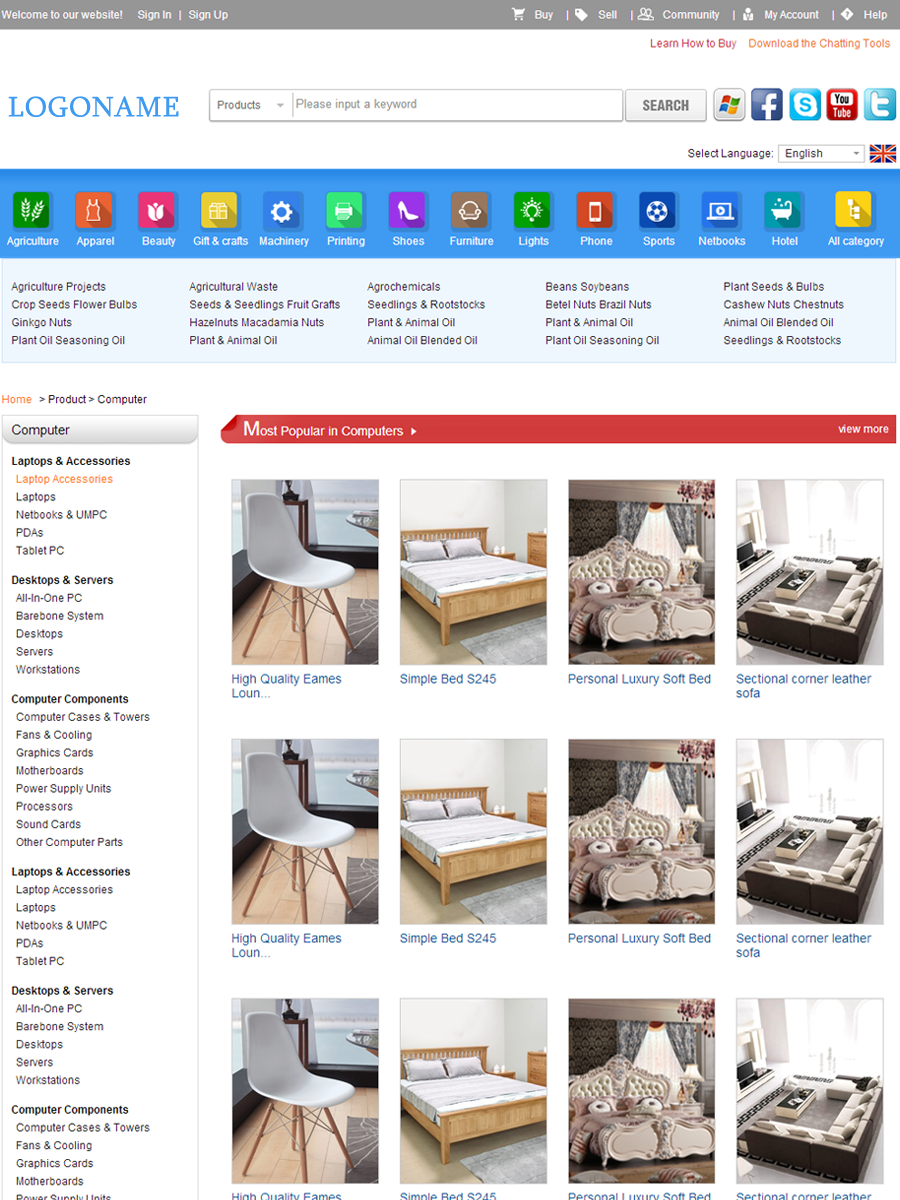Click Download the Chatting Tools link
This screenshot has width=900, height=1200.
pos(819,44)
